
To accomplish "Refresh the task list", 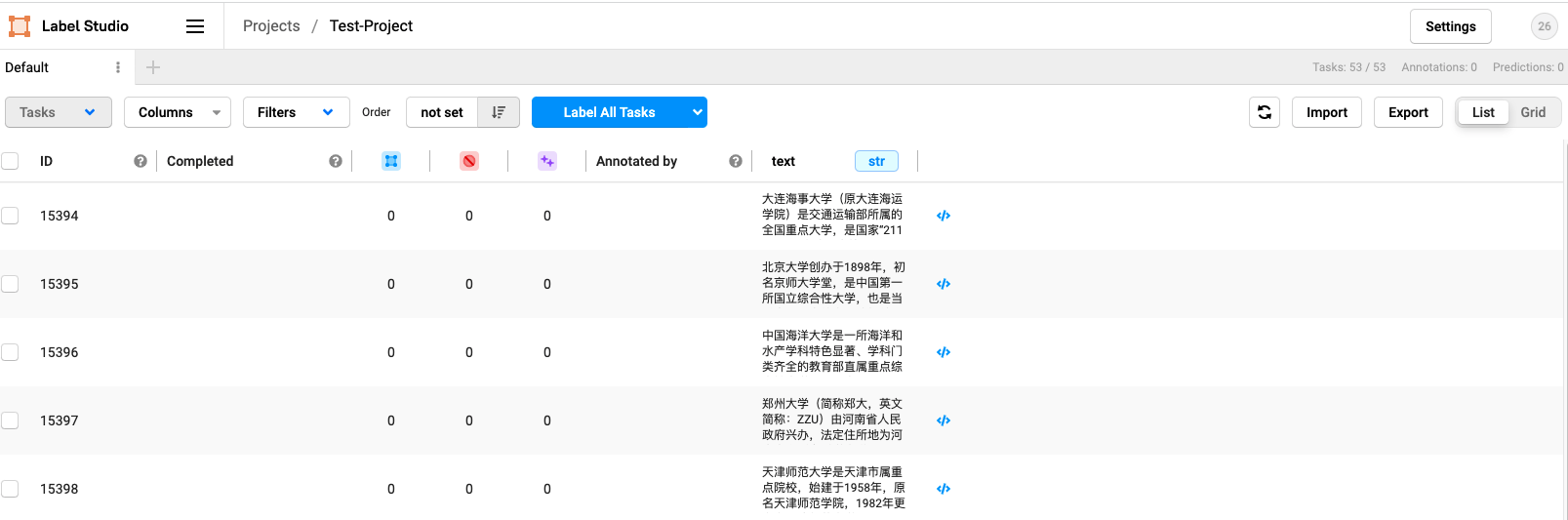I will coord(1265,112).
